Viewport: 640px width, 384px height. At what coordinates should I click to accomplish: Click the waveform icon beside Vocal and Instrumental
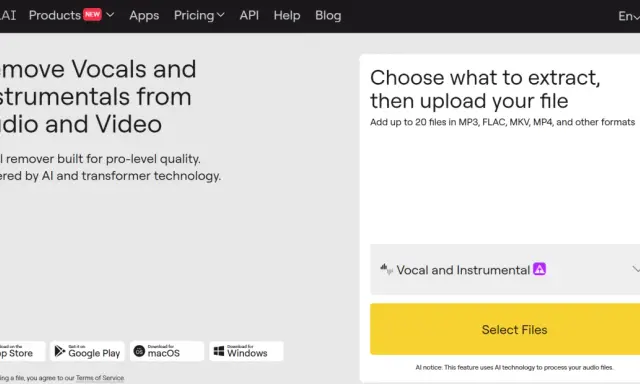(x=386, y=269)
